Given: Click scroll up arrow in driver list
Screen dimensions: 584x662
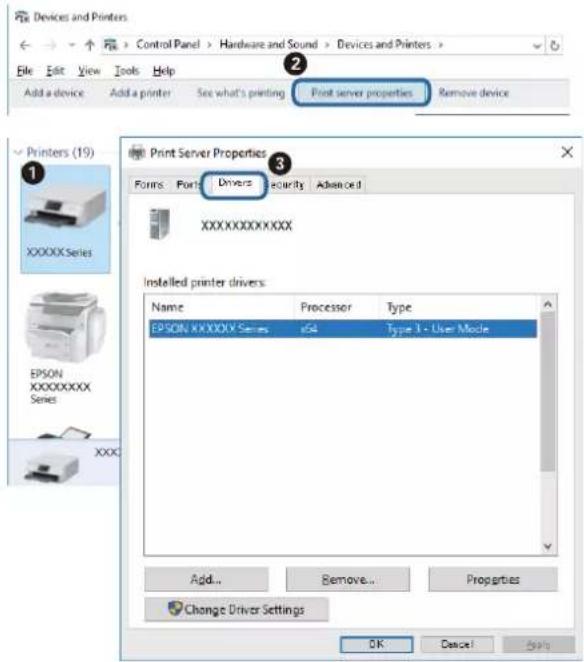Looking at the screenshot, I should tap(548, 304).
